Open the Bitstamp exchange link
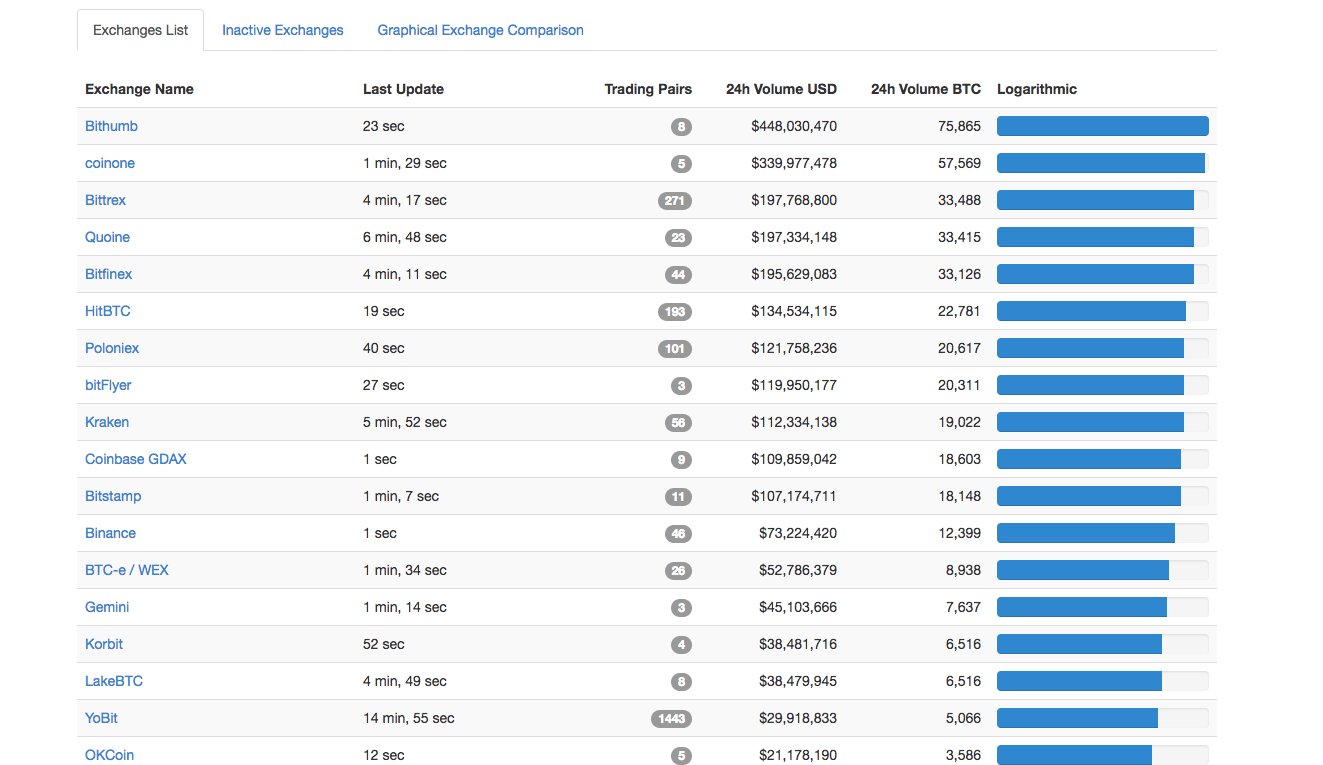This screenshot has height=765, width=1323. [113, 496]
